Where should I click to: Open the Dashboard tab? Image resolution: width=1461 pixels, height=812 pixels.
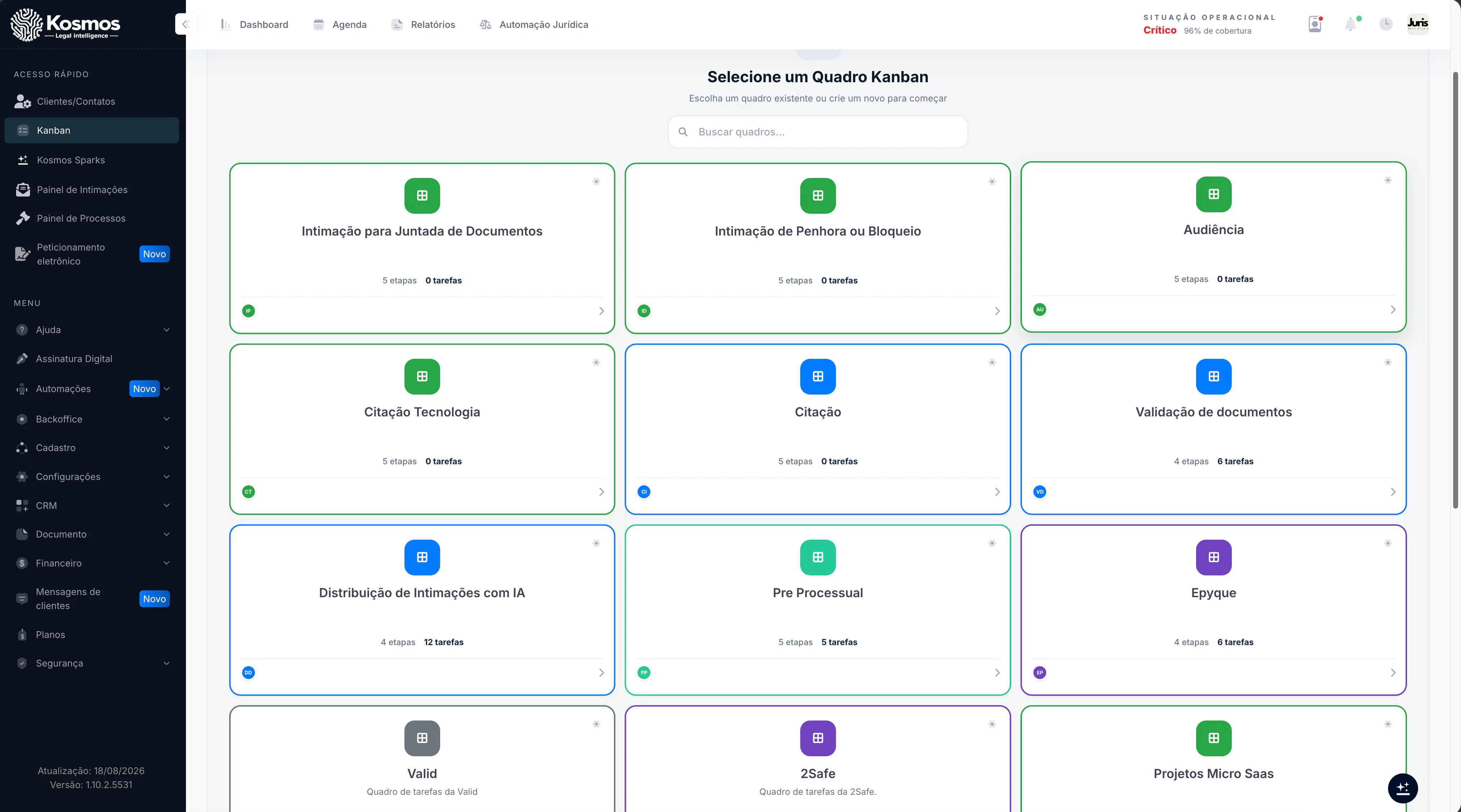pyautogui.click(x=254, y=24)
